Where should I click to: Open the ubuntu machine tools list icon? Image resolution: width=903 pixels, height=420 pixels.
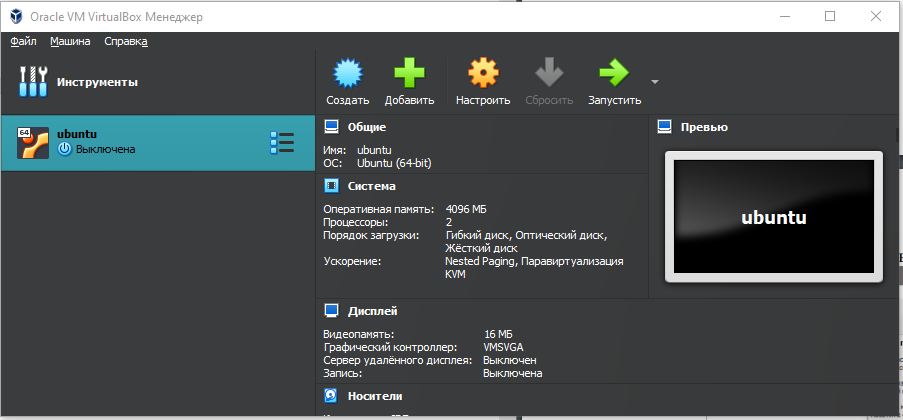click(x=282, y=142)
